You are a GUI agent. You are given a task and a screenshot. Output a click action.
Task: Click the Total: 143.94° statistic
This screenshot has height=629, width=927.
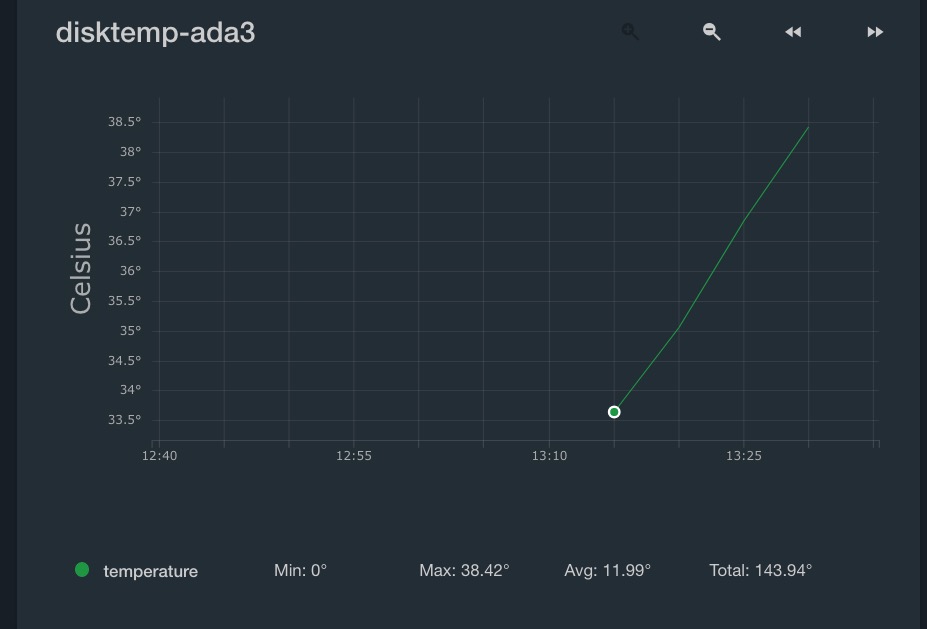click(x=761, y=570)
